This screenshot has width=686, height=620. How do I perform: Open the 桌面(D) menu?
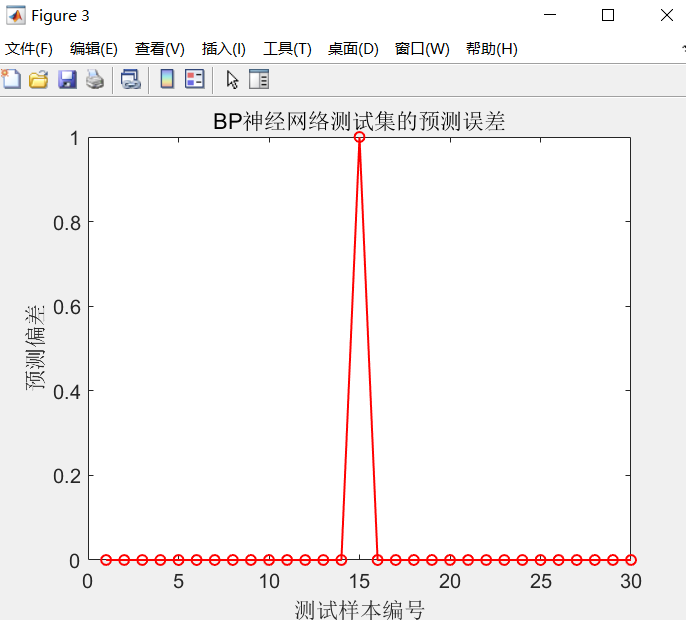click(x=353, y=49)
